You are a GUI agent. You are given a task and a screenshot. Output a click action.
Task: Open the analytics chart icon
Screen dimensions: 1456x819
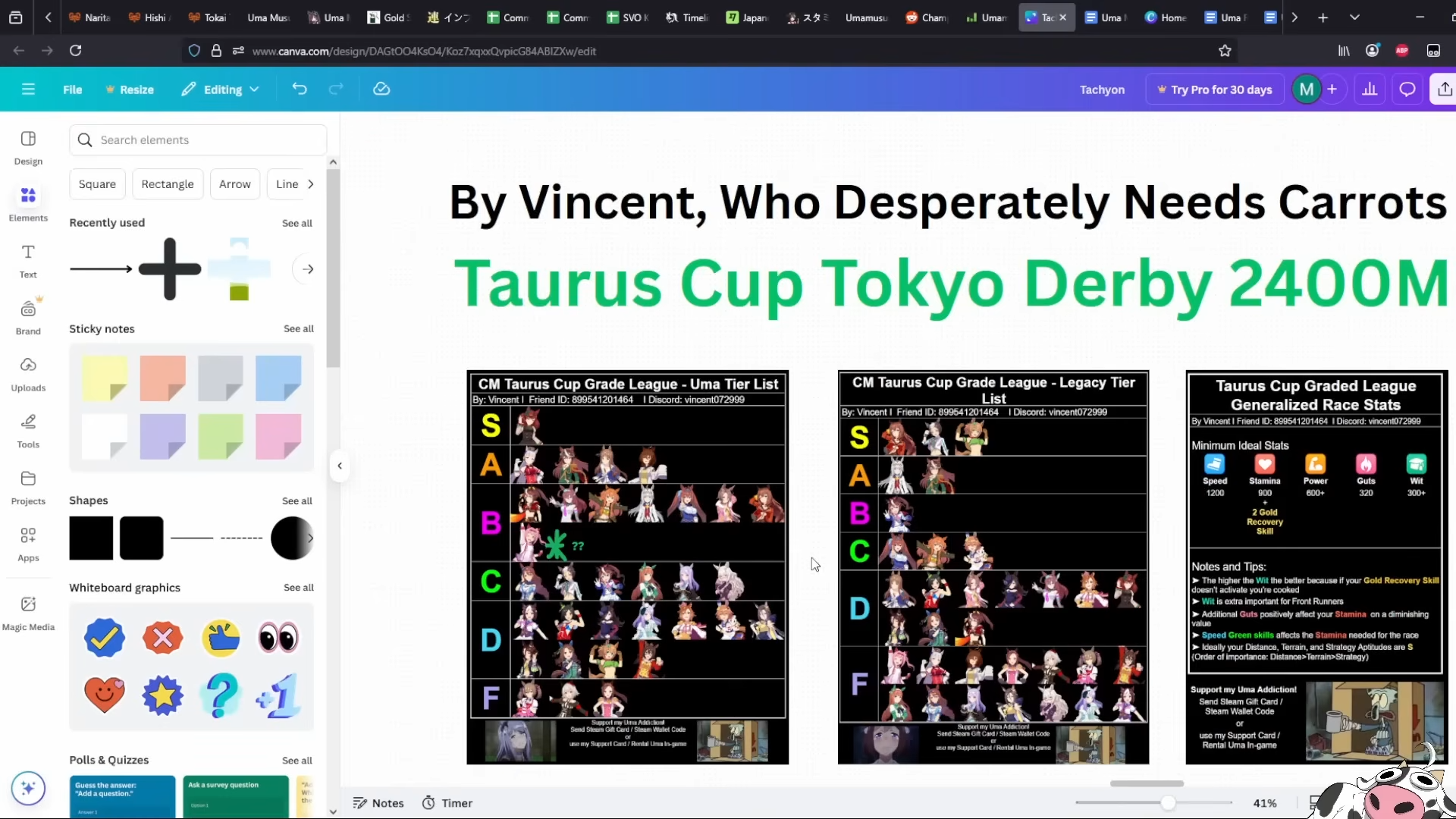(x=1370, y=89)
